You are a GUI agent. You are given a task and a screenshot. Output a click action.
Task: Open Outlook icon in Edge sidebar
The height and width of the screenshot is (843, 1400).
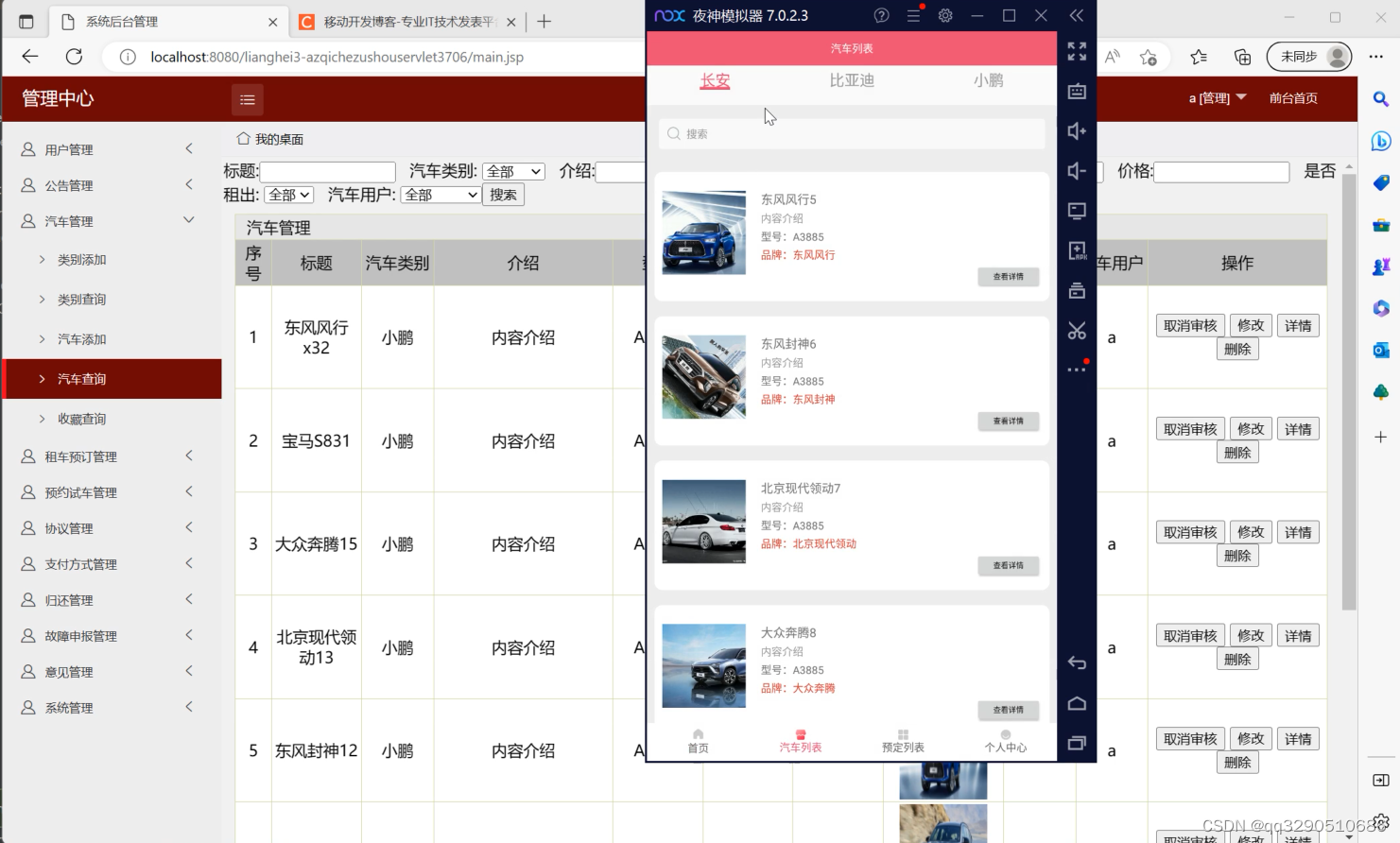pos(1381,350)
